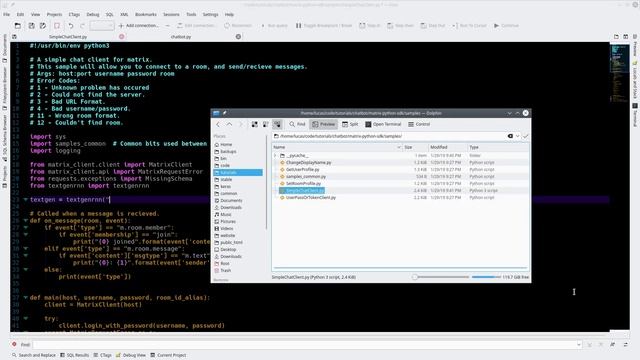
Task: Select ChangeDisplayName.py in Dolphin file list
Action: (309, 162)
